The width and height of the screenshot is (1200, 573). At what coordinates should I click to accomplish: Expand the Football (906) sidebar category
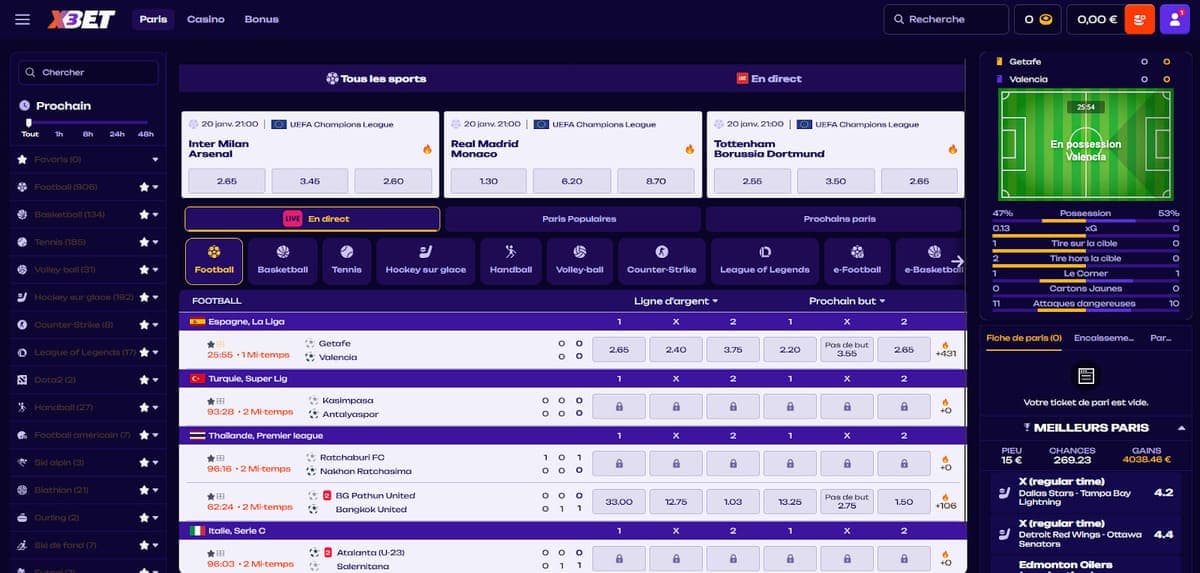pyautogui.click(x=155, y=187)
